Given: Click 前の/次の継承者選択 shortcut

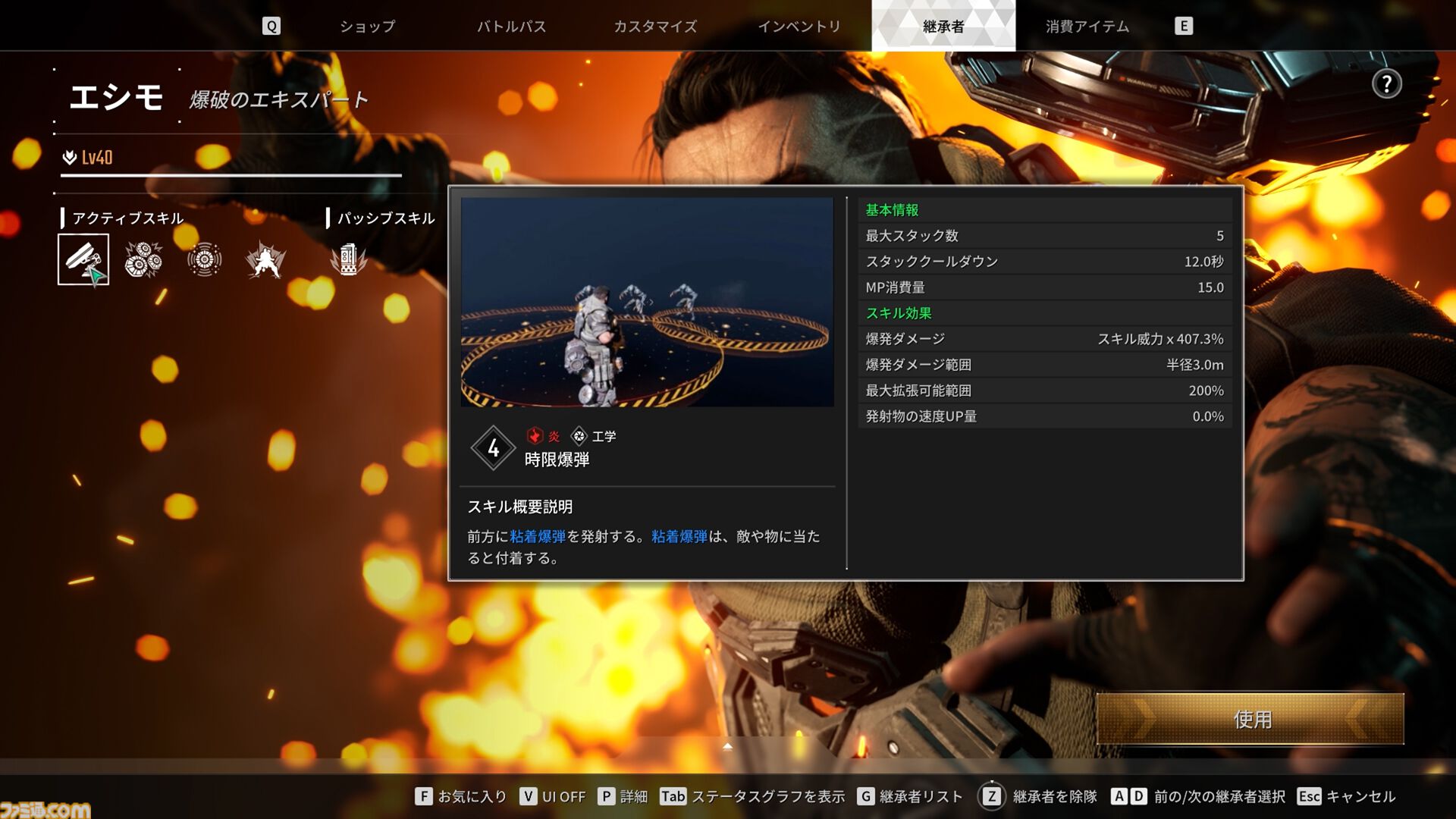Looking at the screenshot, I should click(x=1198, y=796).
